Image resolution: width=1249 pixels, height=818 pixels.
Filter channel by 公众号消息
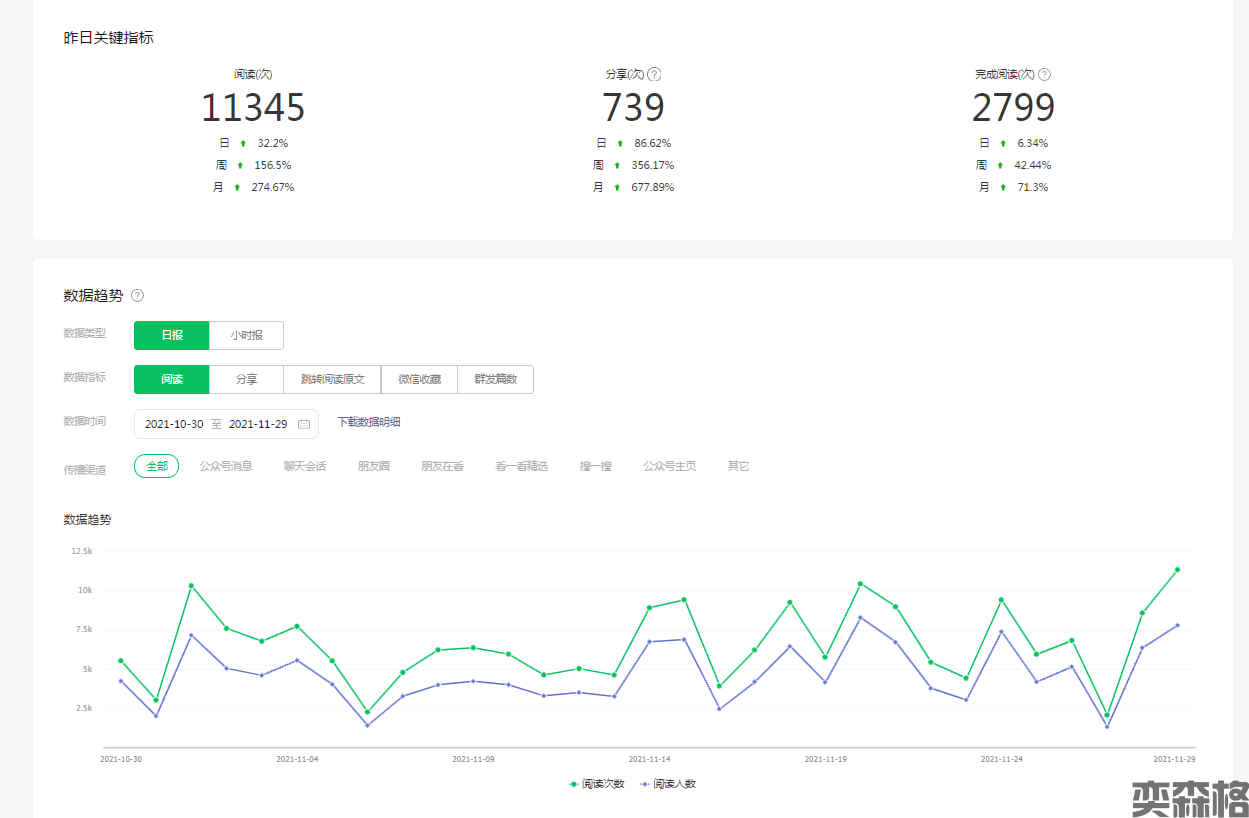coord(226,466)
